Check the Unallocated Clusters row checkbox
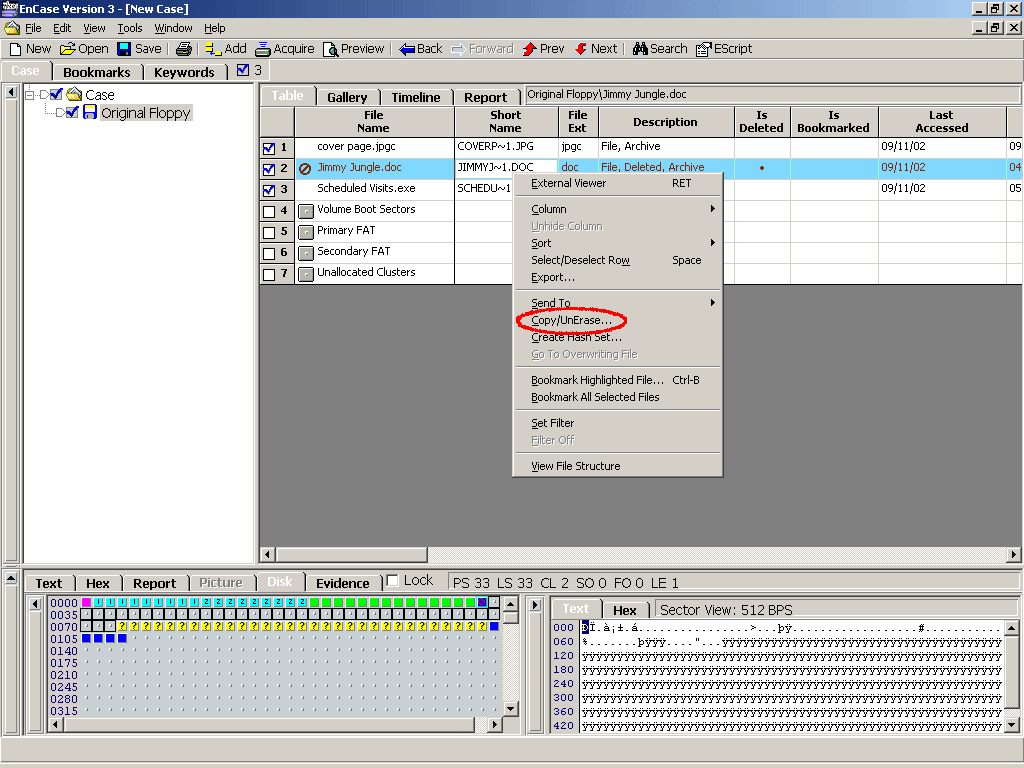Viewport: 1024px width, 768px height. [268, 274]
